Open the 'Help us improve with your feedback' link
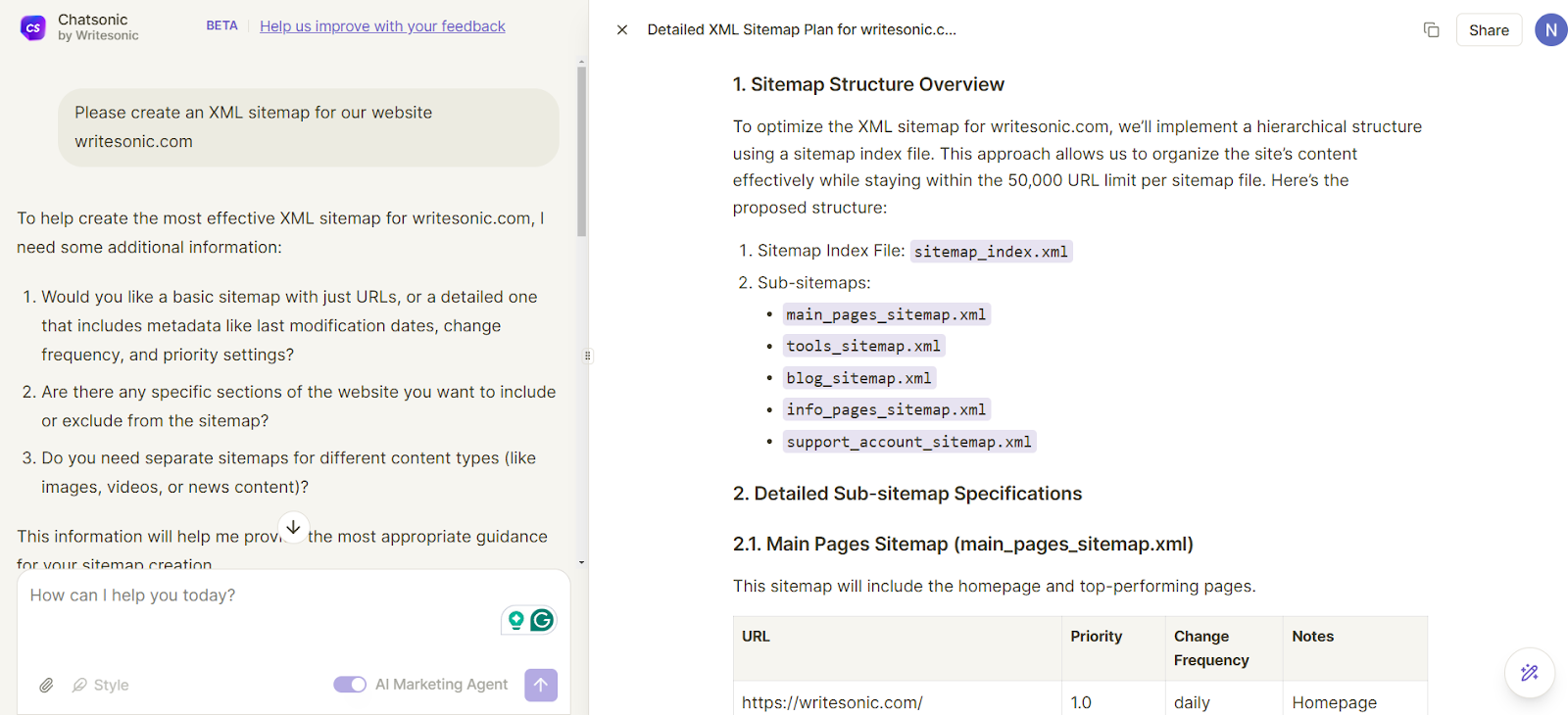Viewport: 1568px width, 715px height. click(382, 26)
